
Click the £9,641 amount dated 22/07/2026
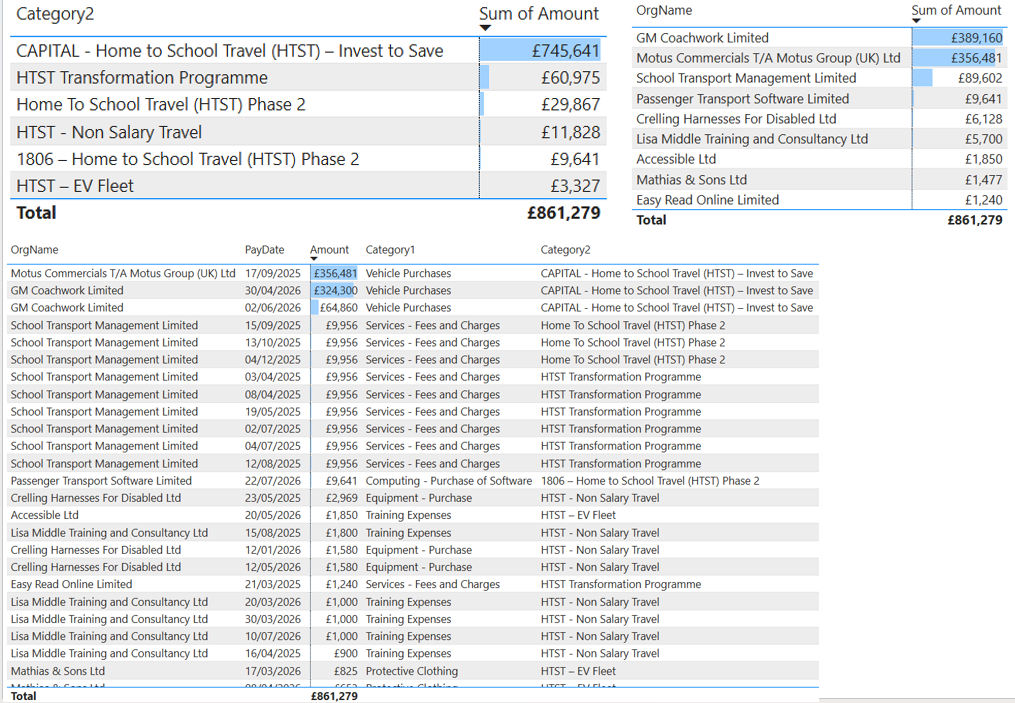[x=341, y=481]
